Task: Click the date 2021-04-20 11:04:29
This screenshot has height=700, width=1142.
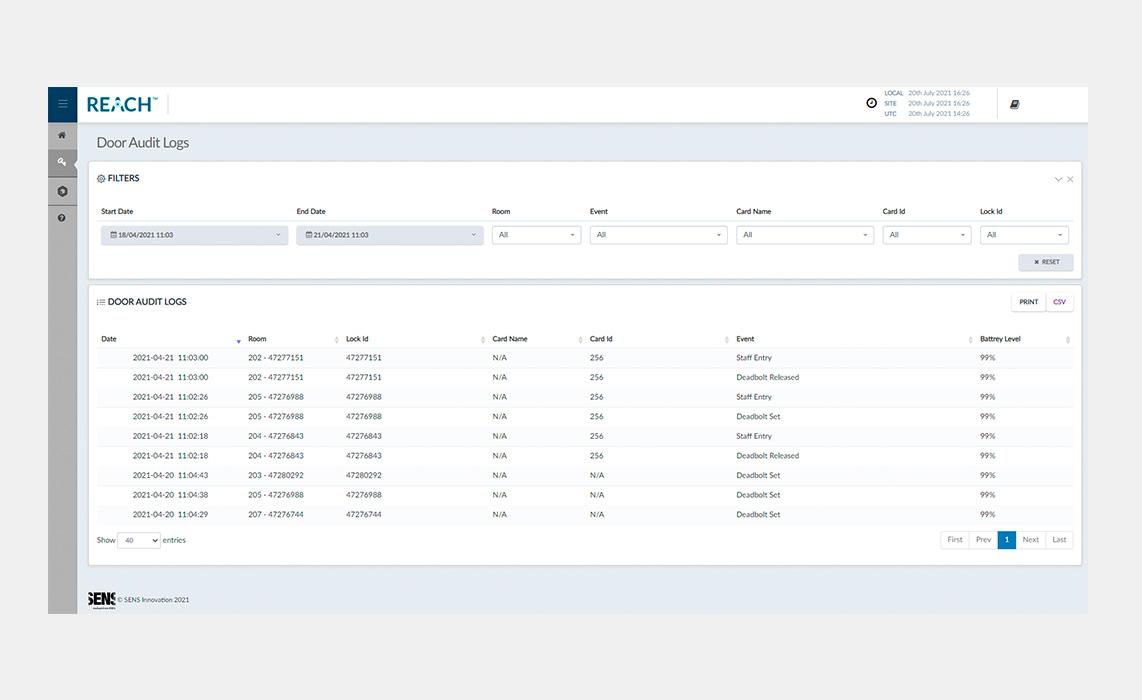Action: [x=170, y=515]
